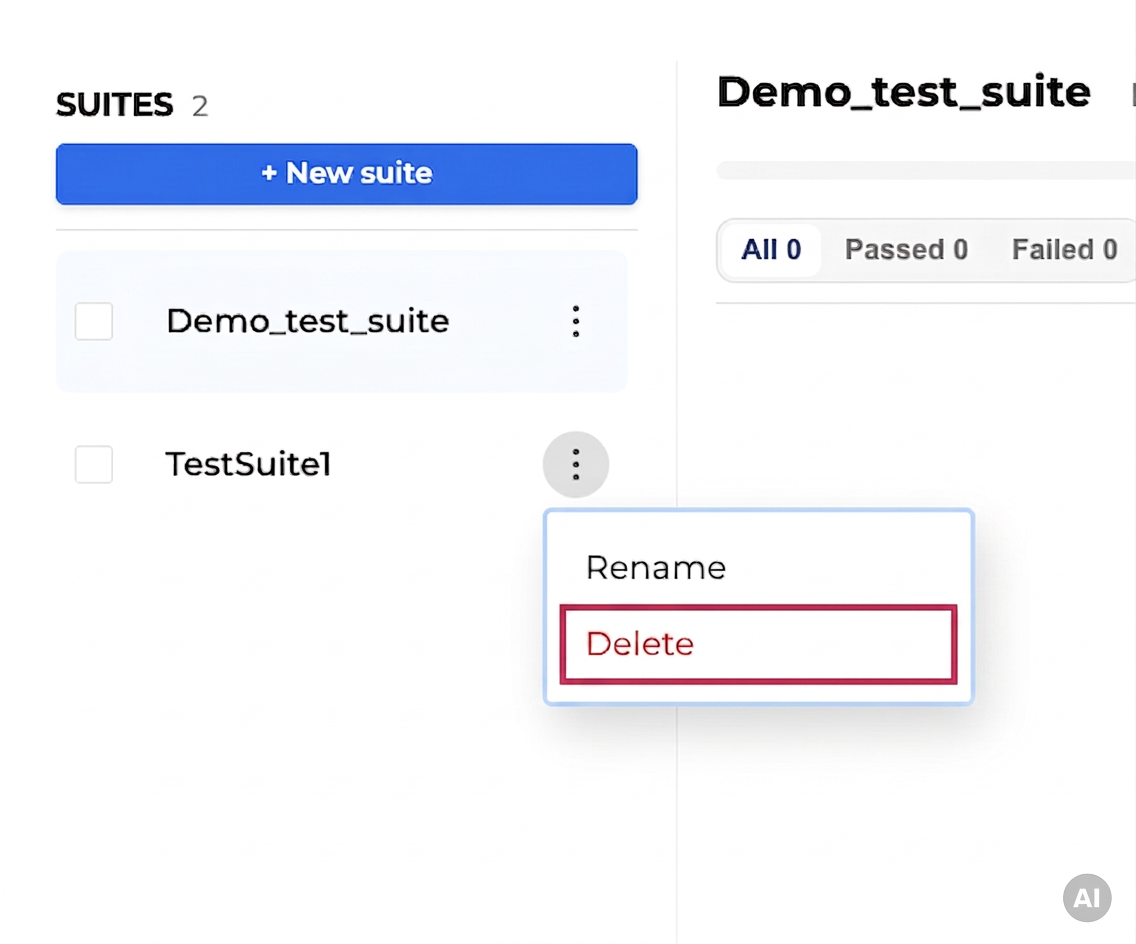Create a suite with New suite button
This screenshot has width=1136, height=944.
pyautogui.click(x=346, y=174)
